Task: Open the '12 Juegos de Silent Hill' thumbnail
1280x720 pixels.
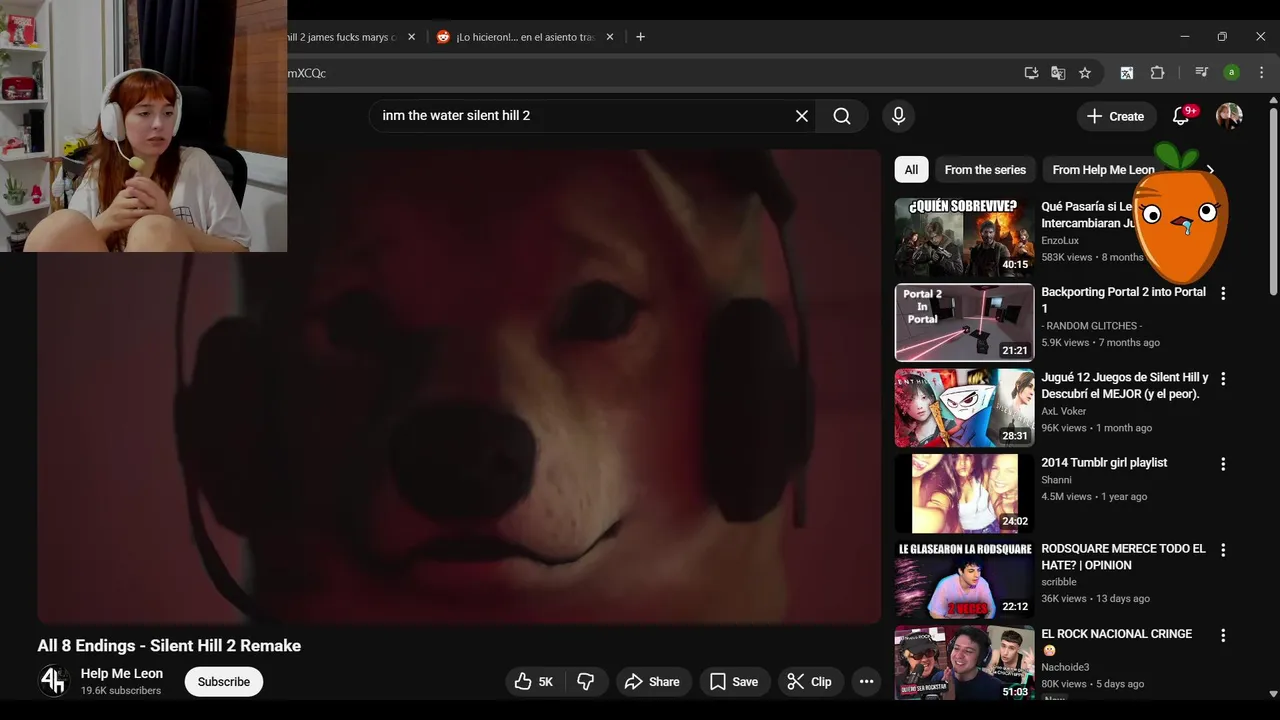Action: [964, 408]
